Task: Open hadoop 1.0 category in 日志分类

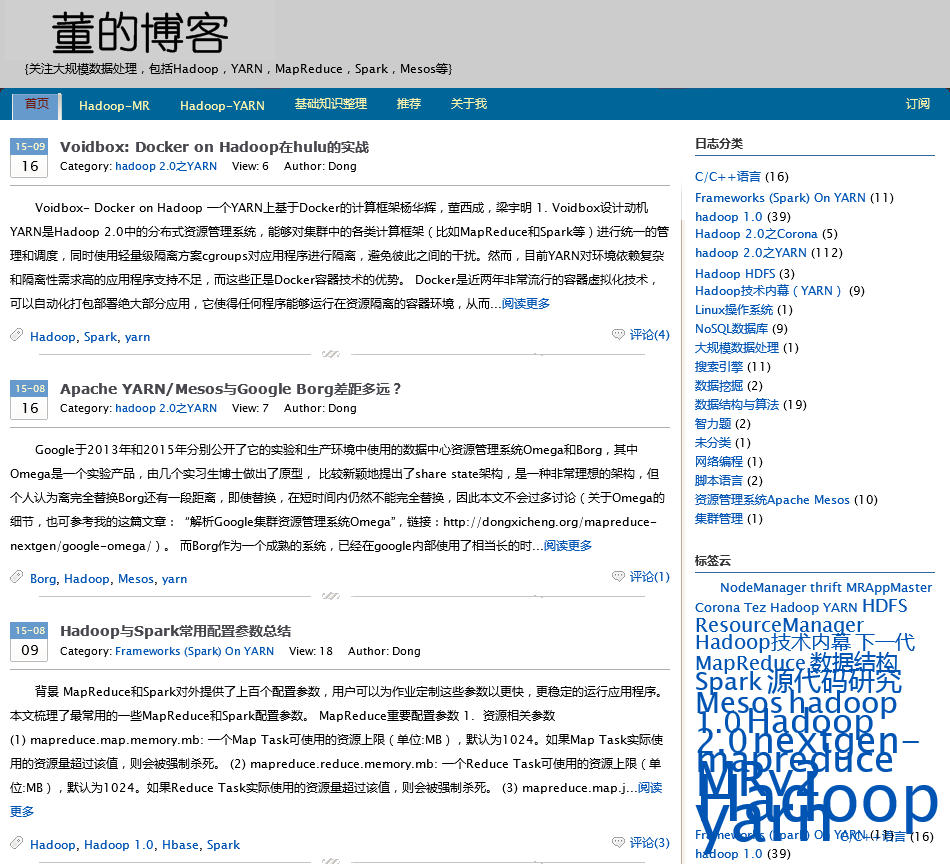Action: [729, 216]
